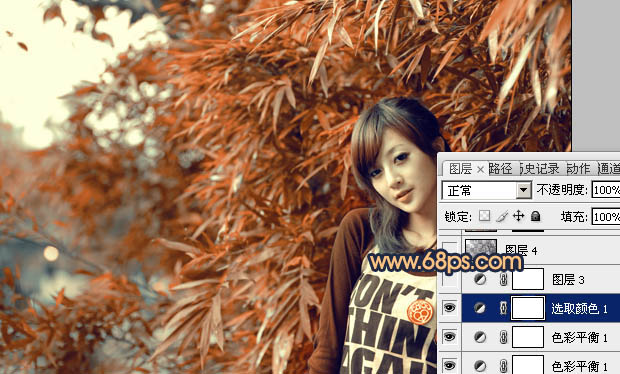Image resolution: width=620 pixels, height=374 pixels.
Task: Select 色彩平衡 1 layer name under 选取颜色 1
Action: coord(580,337)
